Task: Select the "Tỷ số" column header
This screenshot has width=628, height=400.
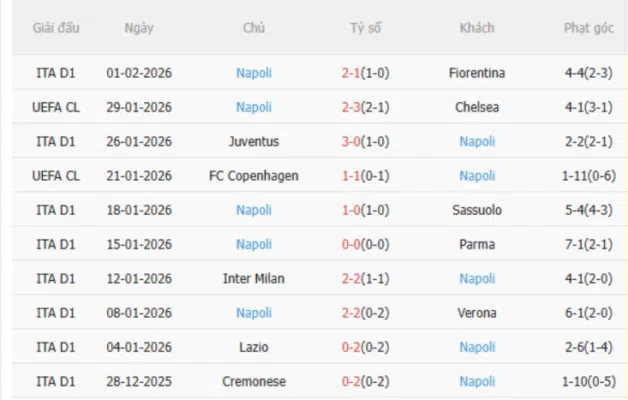Action: point(366,28)
